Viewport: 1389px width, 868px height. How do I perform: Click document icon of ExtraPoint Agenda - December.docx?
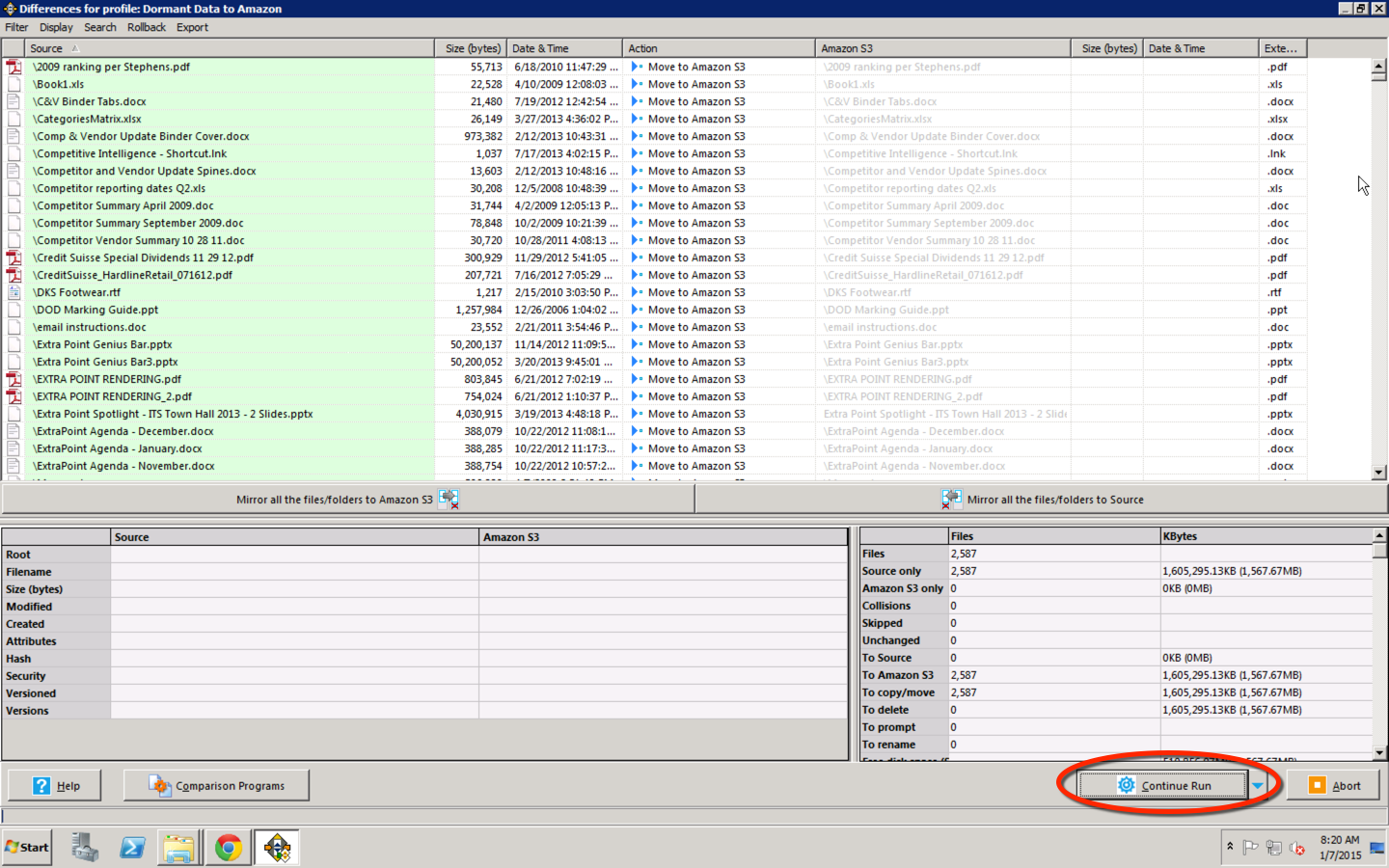[14, 431]
